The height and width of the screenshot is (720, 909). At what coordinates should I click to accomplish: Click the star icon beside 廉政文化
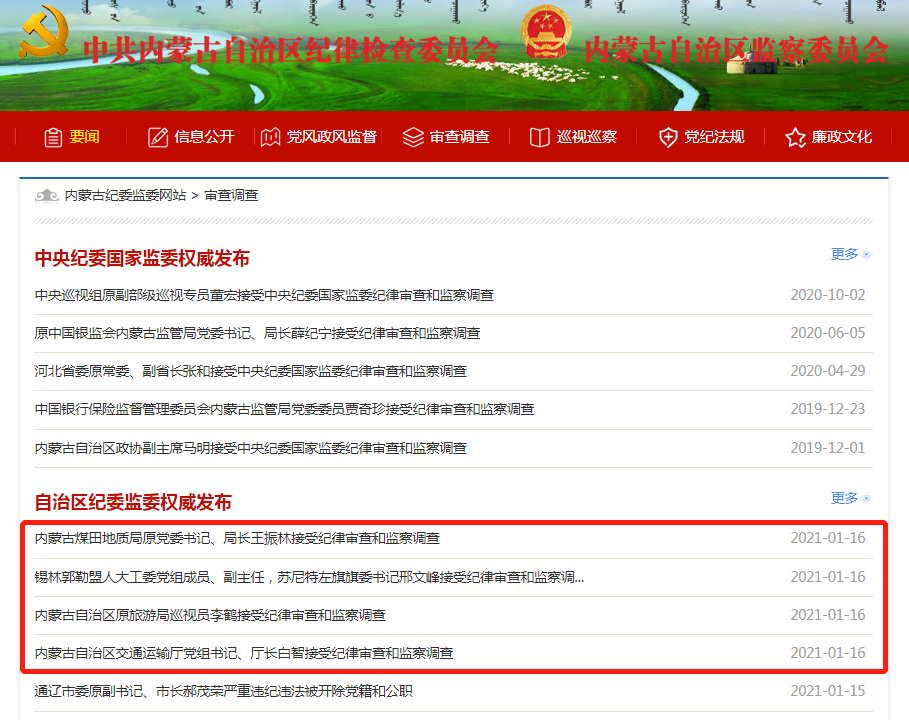(795, 137)
